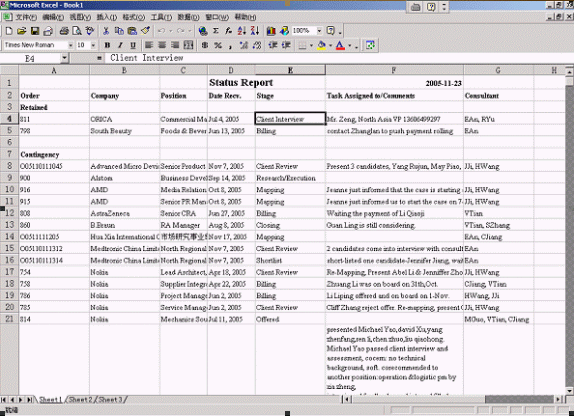Click the Undo arrow
The height and width of the screenshot is (416, 574).
pyautogui.click(x=161, y=31)
